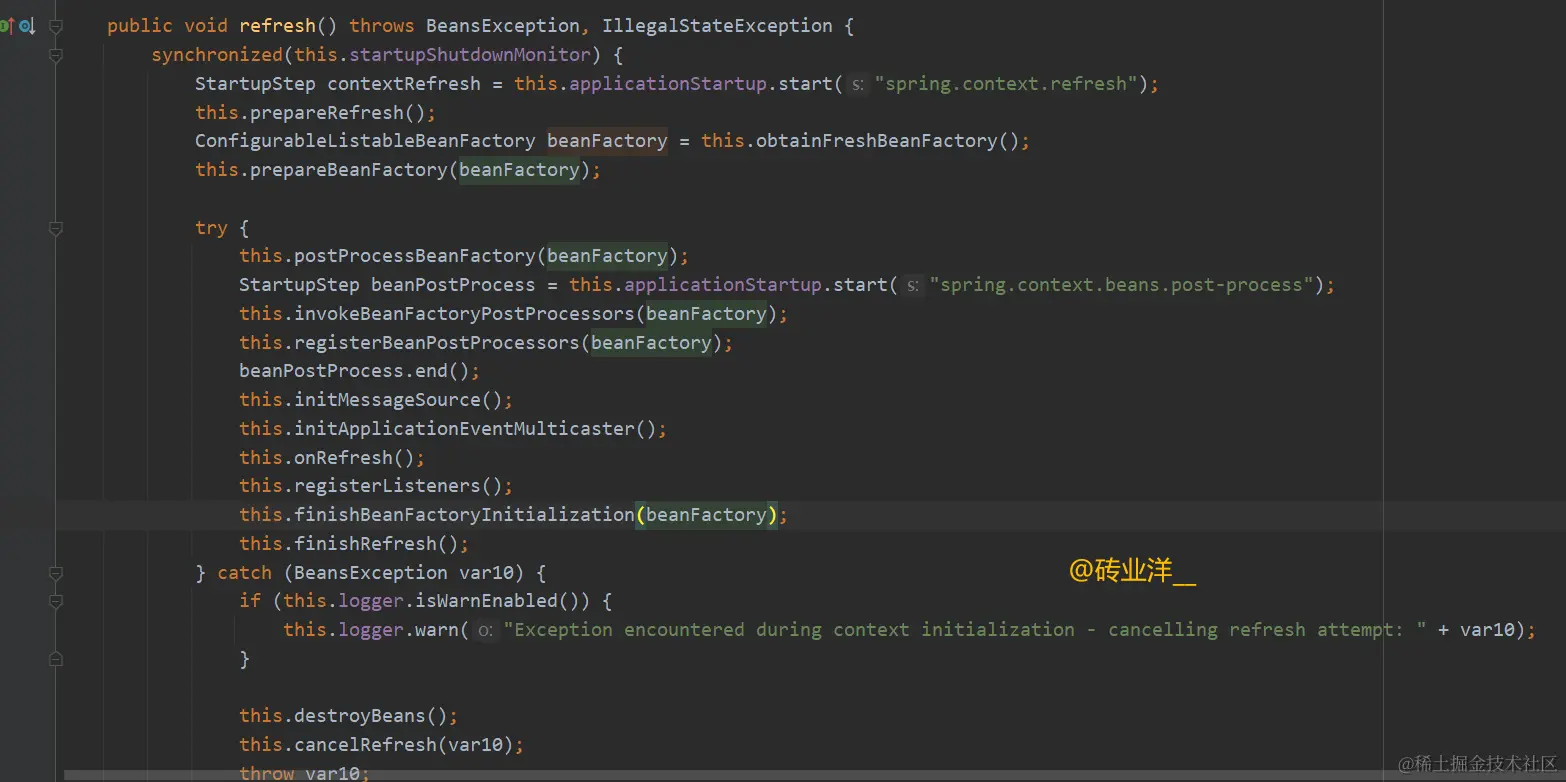Collapse the if isWarnEnabled fold marker
This screenshot has height=782, width=1566.
[56, 601]
